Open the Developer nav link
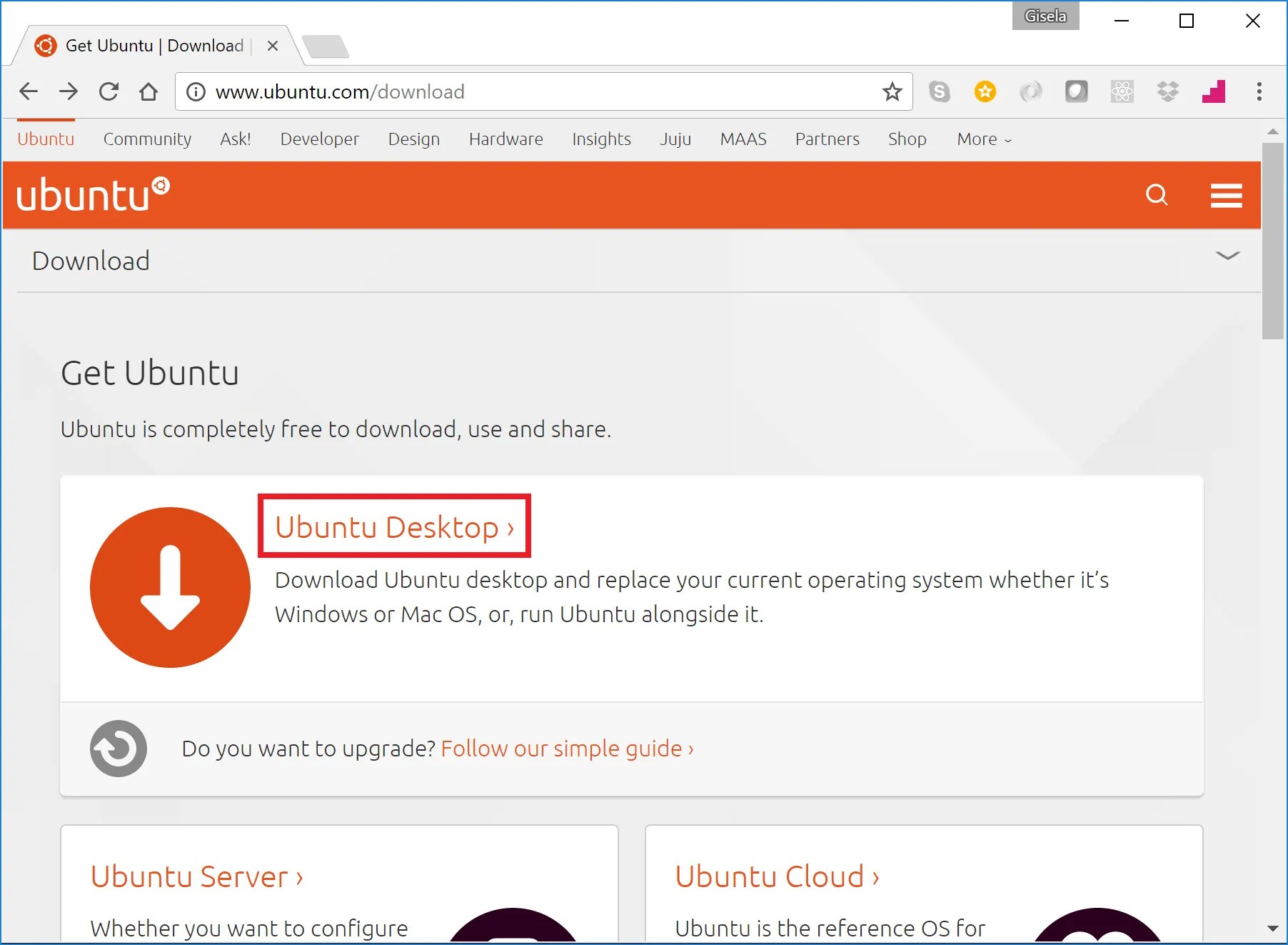This screenshot has height=945, width=1288. click(320, 139)
